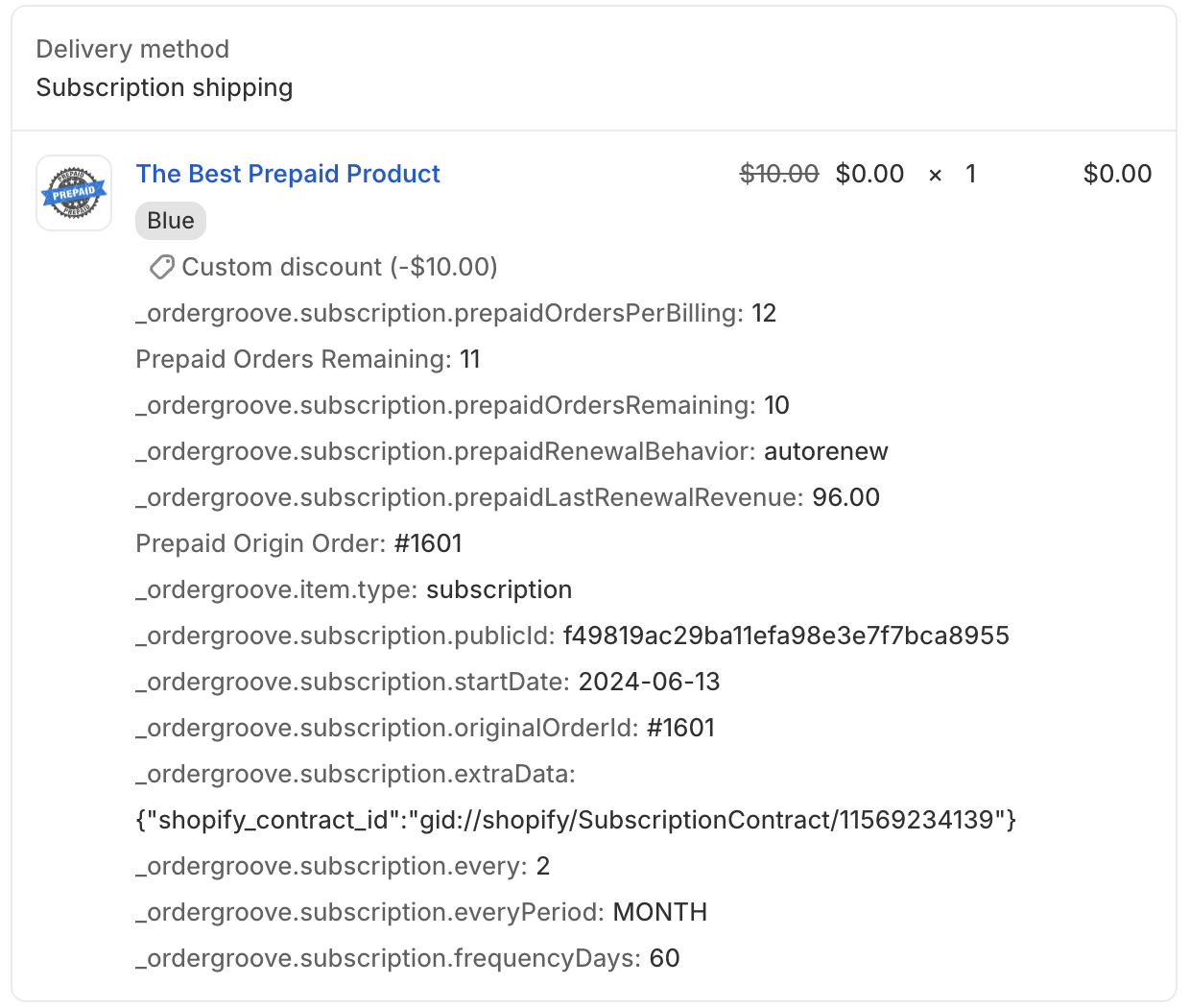Click the quantity multiplier symbol
The image size is (1190, 1008).
(x=936, y=175)
